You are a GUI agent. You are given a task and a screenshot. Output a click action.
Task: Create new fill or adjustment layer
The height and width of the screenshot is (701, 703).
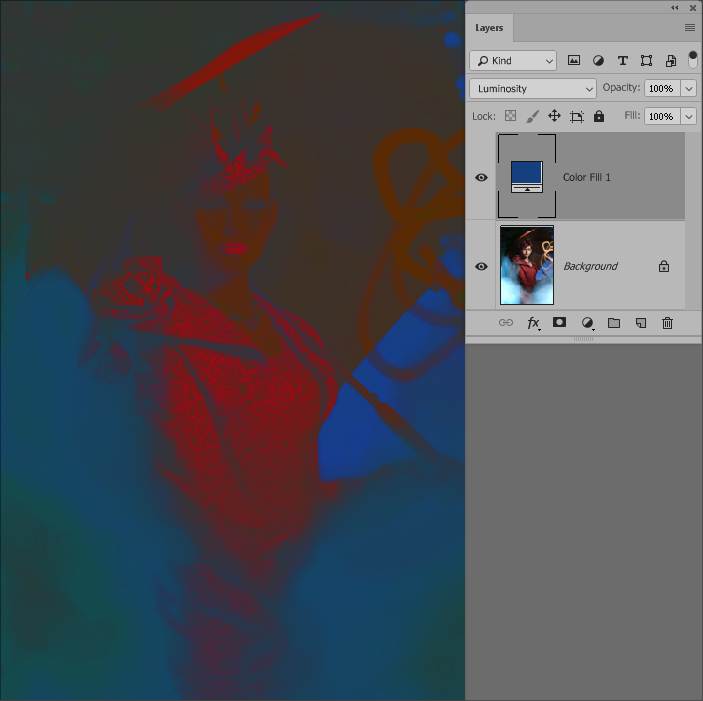pos(587,323)
